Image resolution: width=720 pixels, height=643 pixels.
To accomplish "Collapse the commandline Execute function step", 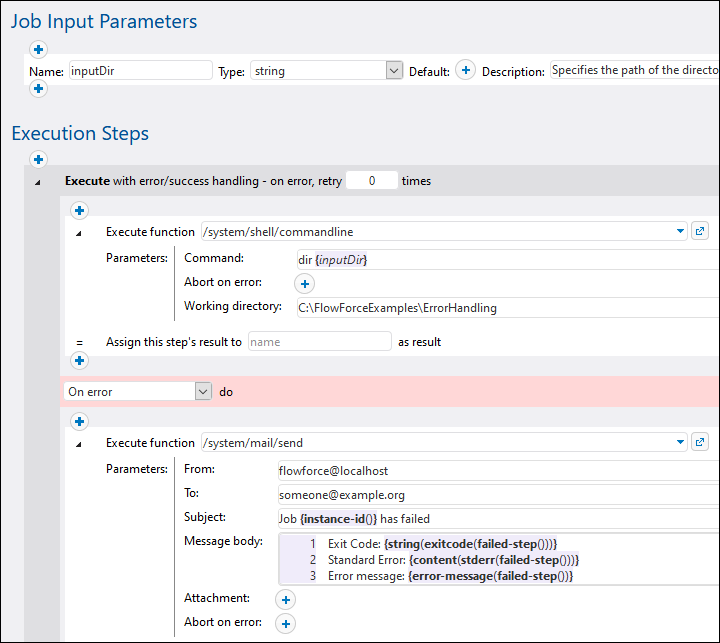I will tap(80, 232).
